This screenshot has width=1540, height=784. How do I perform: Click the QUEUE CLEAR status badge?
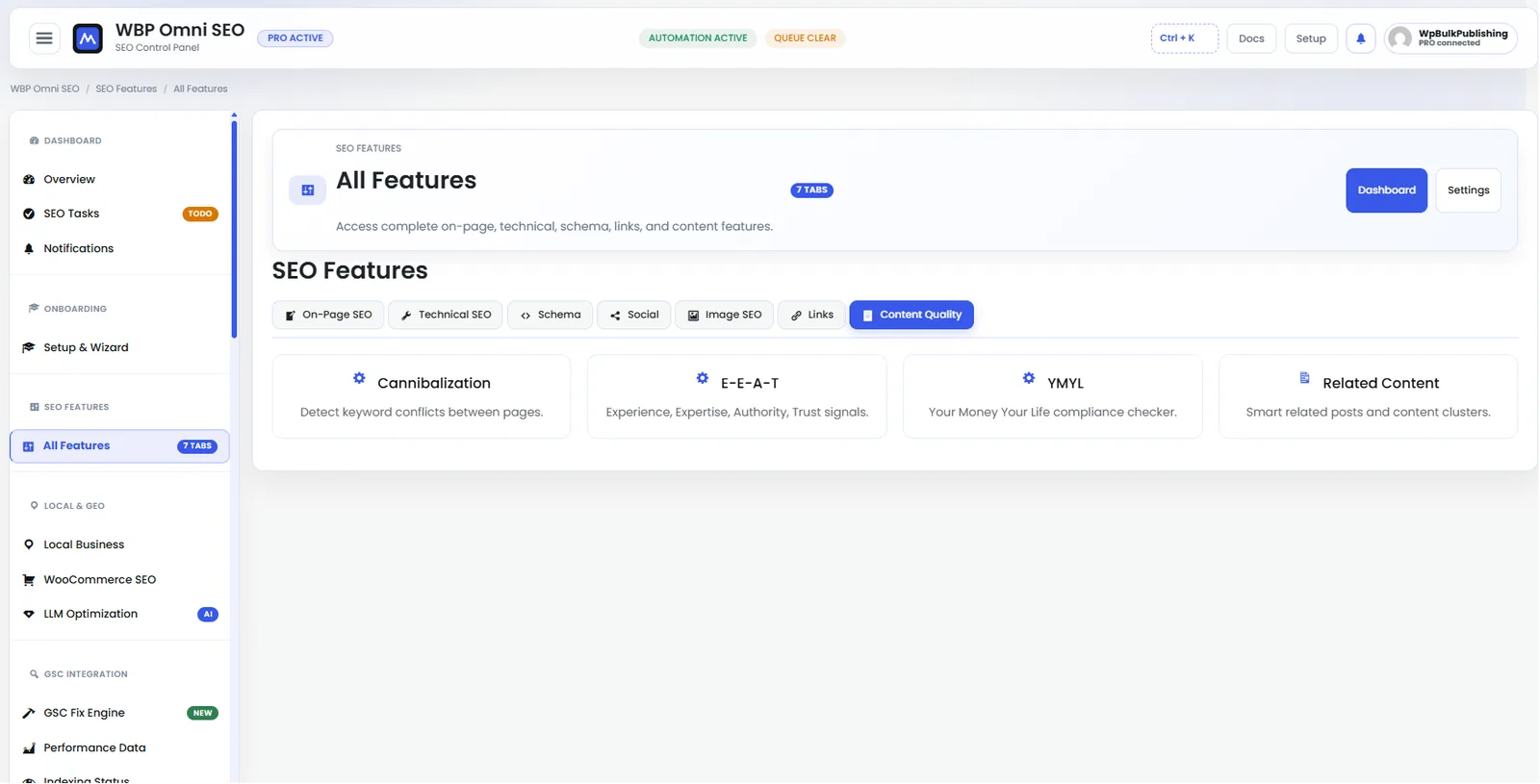805,38
